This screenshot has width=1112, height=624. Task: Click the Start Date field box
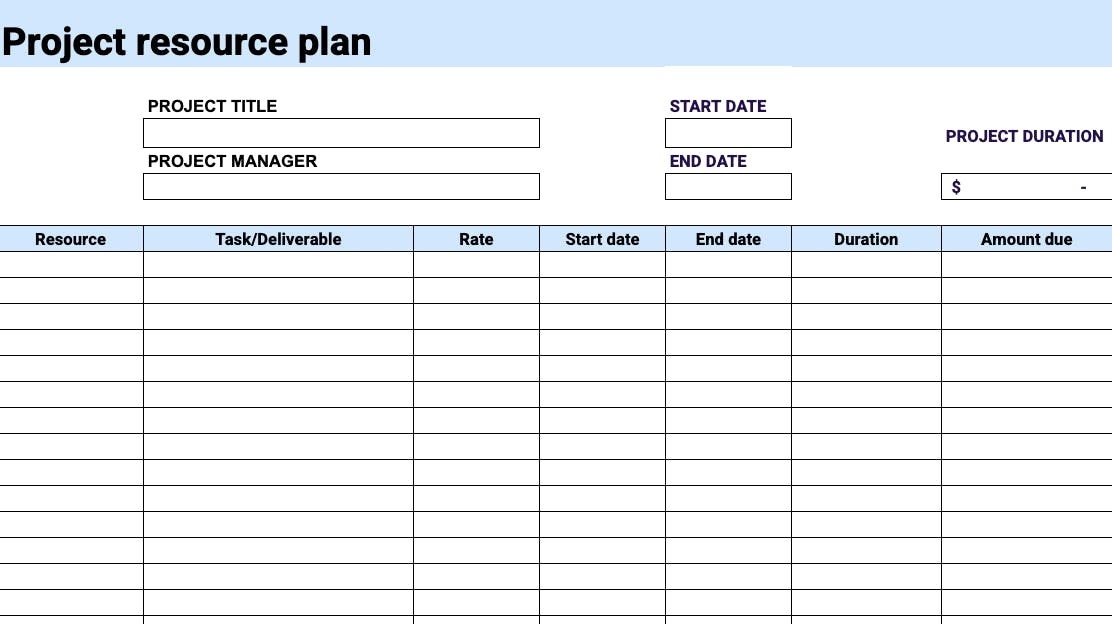click(x=728, y=133)
